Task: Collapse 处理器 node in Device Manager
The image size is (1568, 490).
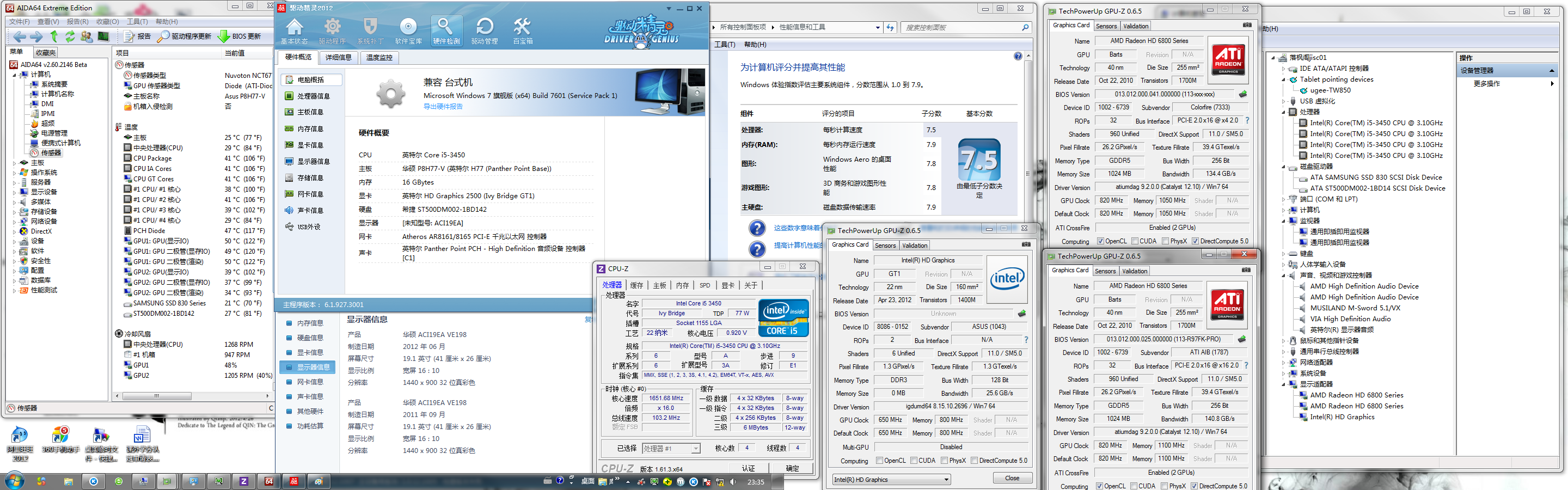Action: point(1284,112)
